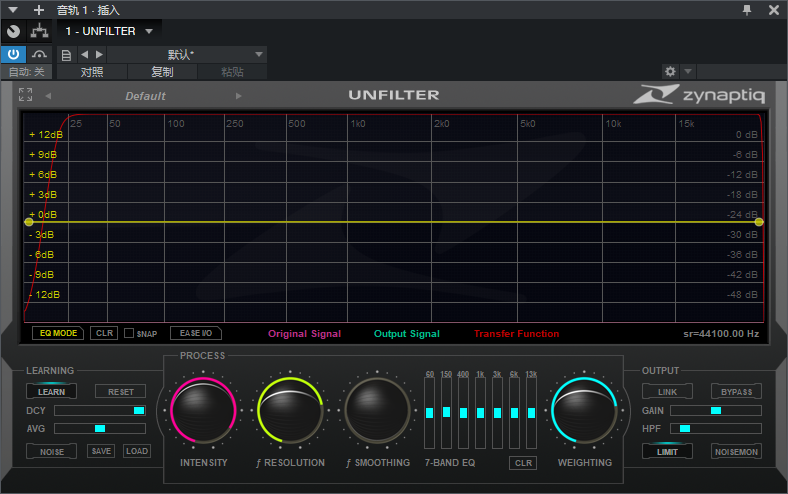Click the HPF slider handle
Screen dimensions: 788x494
pos(685,429)
